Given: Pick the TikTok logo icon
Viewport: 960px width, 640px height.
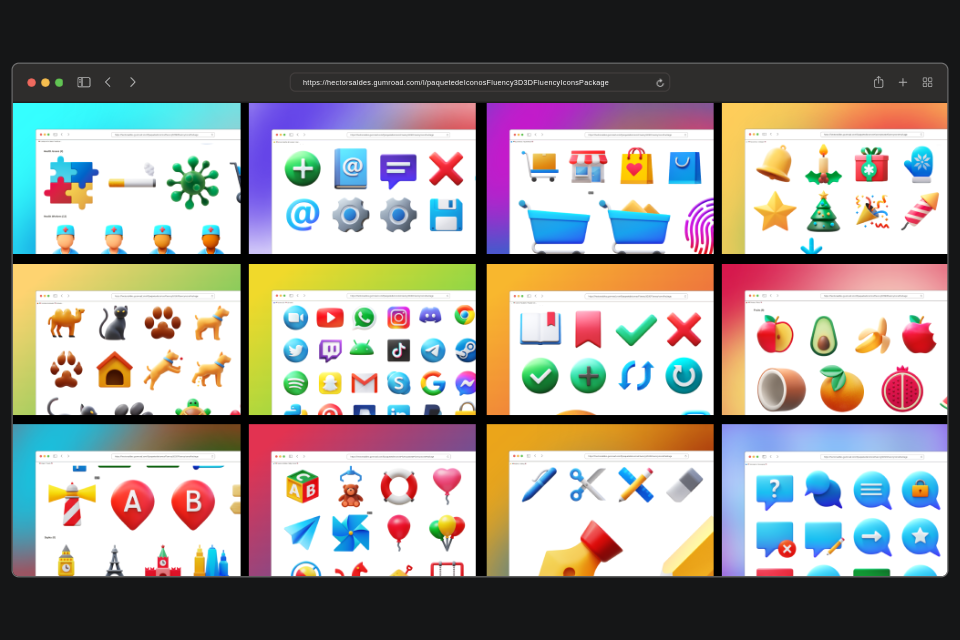Looking at the screenshot, I should pyautogui.click(x=399, y=350).
